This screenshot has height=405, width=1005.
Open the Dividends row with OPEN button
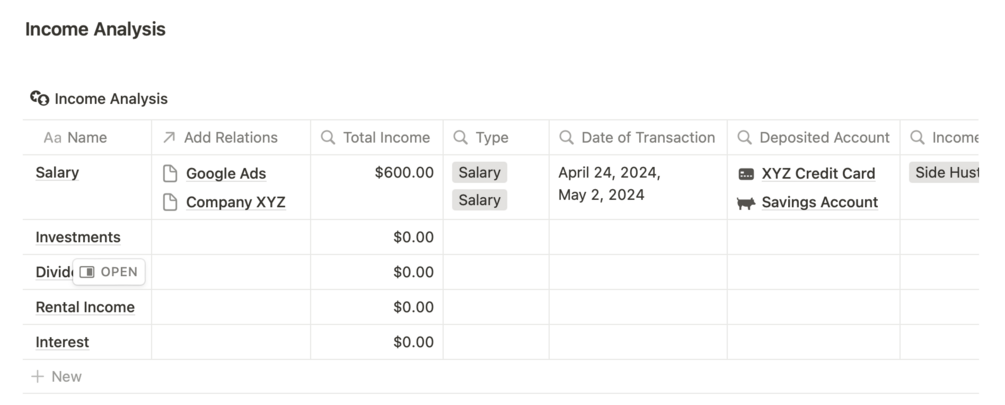109,272
